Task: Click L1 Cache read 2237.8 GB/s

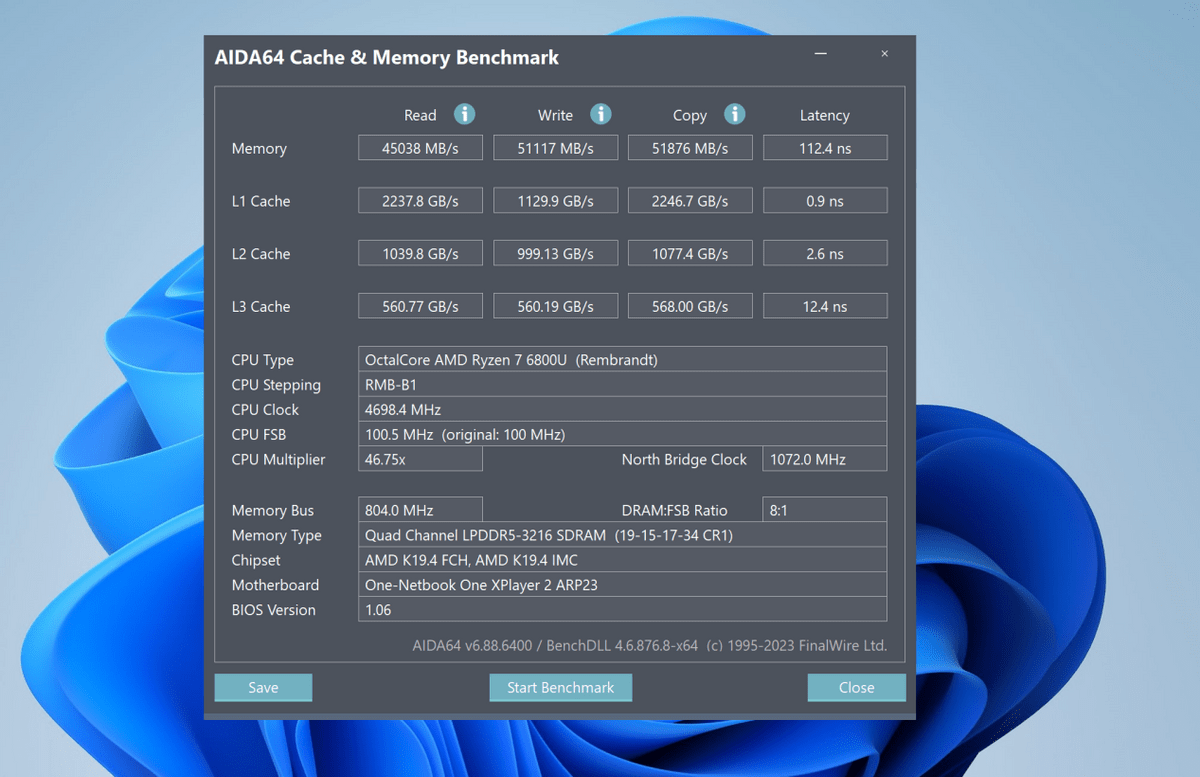Action: (x=420, y=201)
